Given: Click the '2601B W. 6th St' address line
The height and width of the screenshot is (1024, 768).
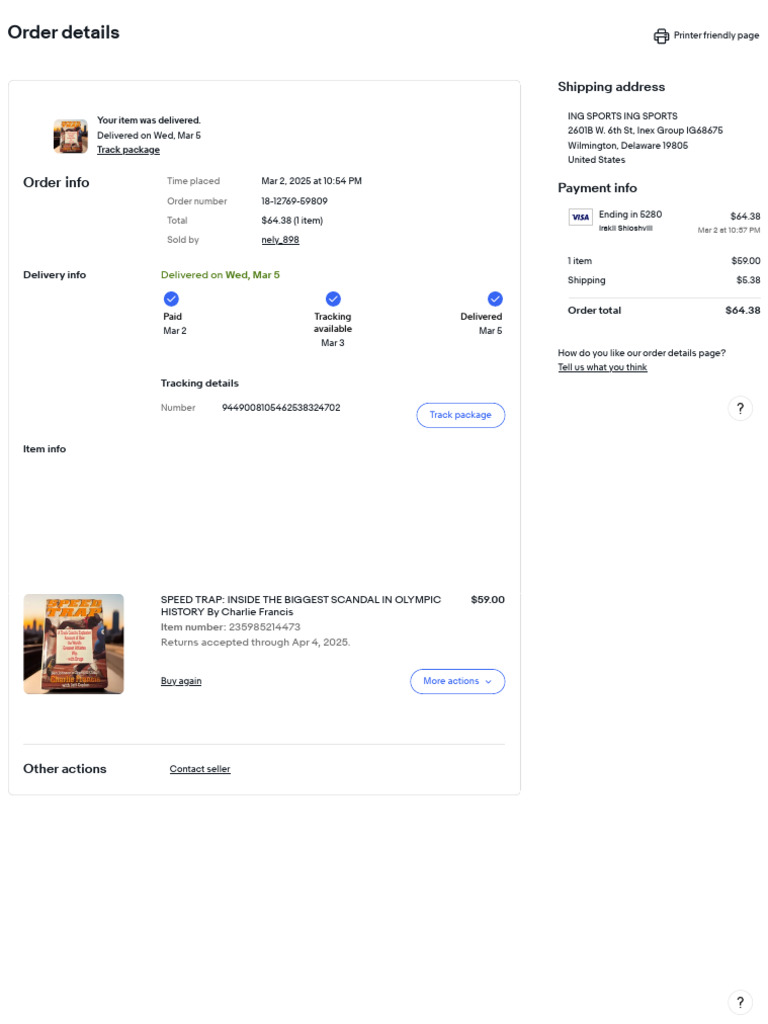Looking at the screenshot, I should click(x=645, y=131).
